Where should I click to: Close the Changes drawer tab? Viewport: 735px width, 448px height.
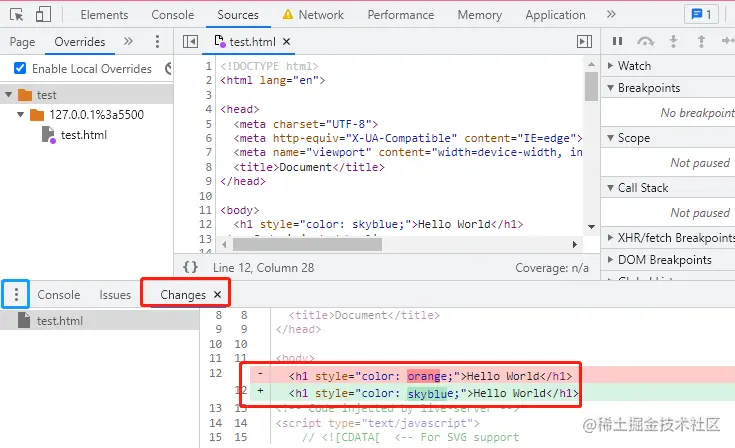click(x=217, y=294)
